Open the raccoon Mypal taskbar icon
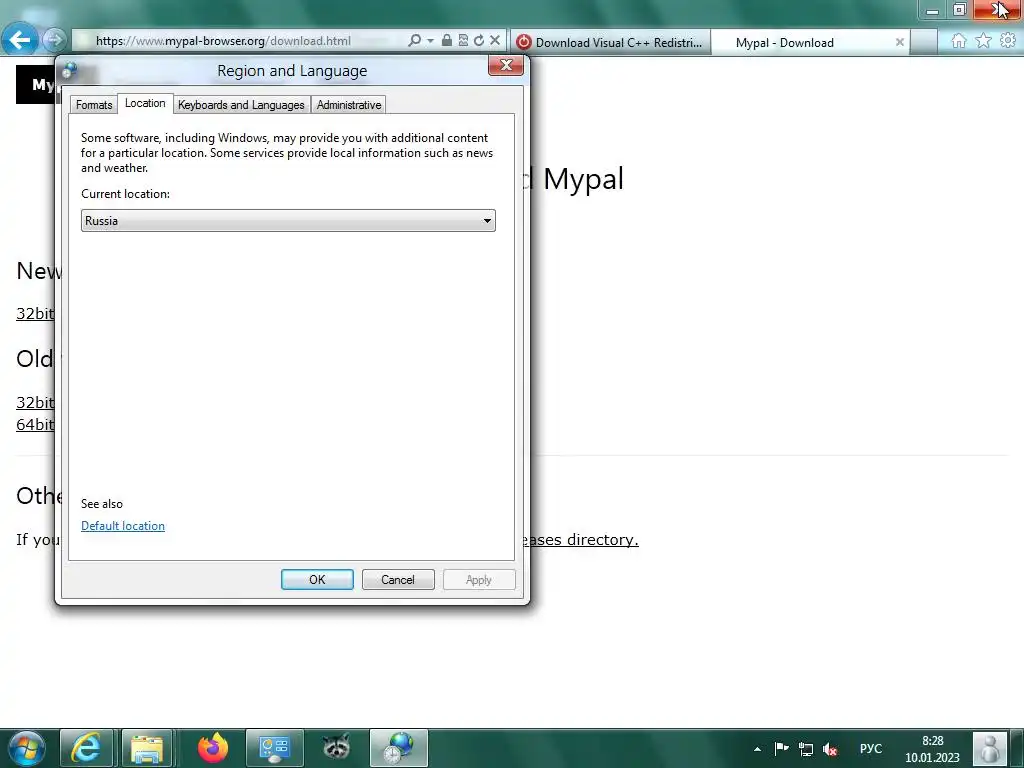The width and height of the screenshot is (1024, 768). [x=336, y=748]
